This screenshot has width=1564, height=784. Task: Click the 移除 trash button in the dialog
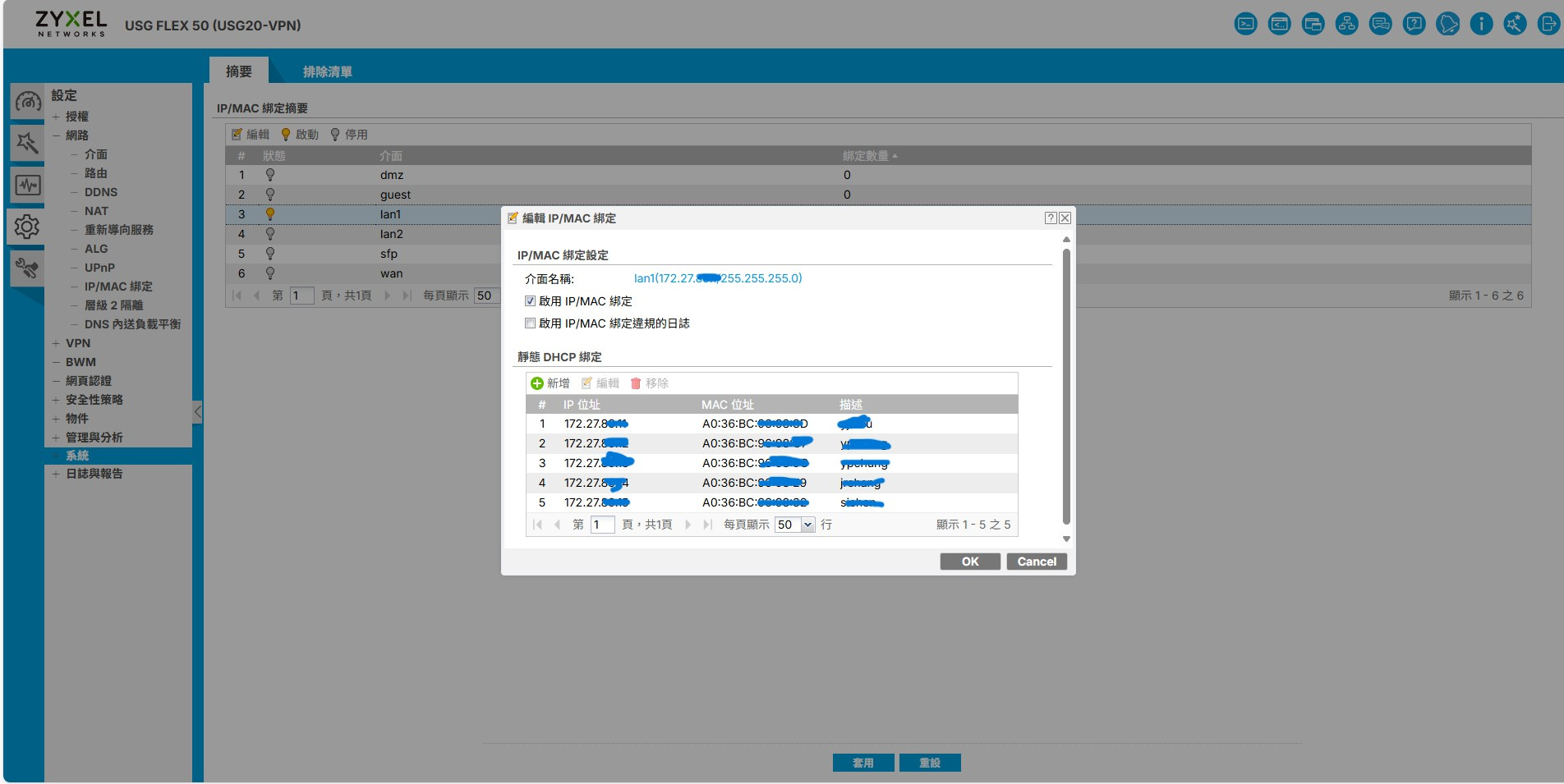point(649,383)
